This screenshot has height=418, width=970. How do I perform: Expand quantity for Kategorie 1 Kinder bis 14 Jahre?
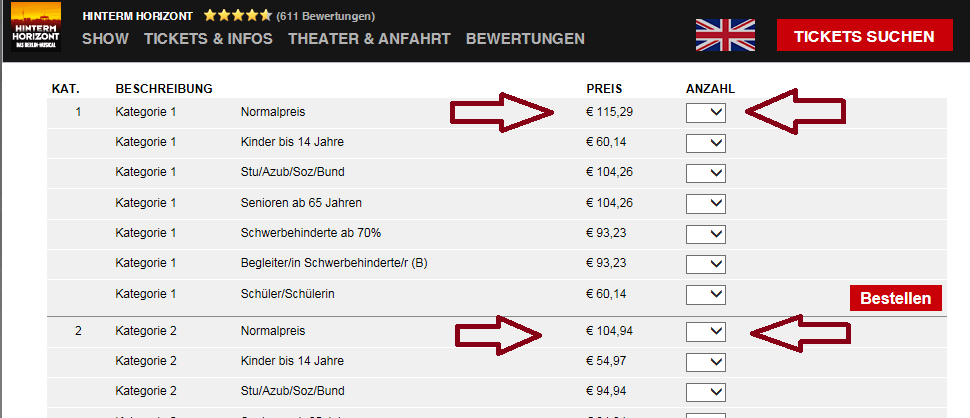[706, 143]
